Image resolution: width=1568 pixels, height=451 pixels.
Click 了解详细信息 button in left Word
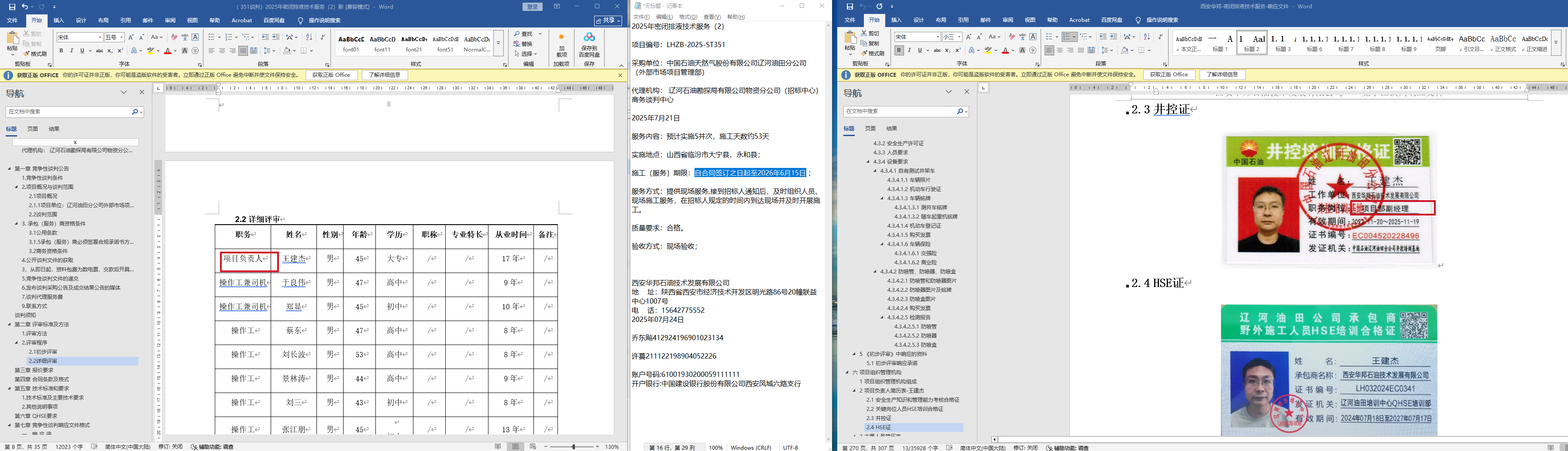[x=385, y=75]
